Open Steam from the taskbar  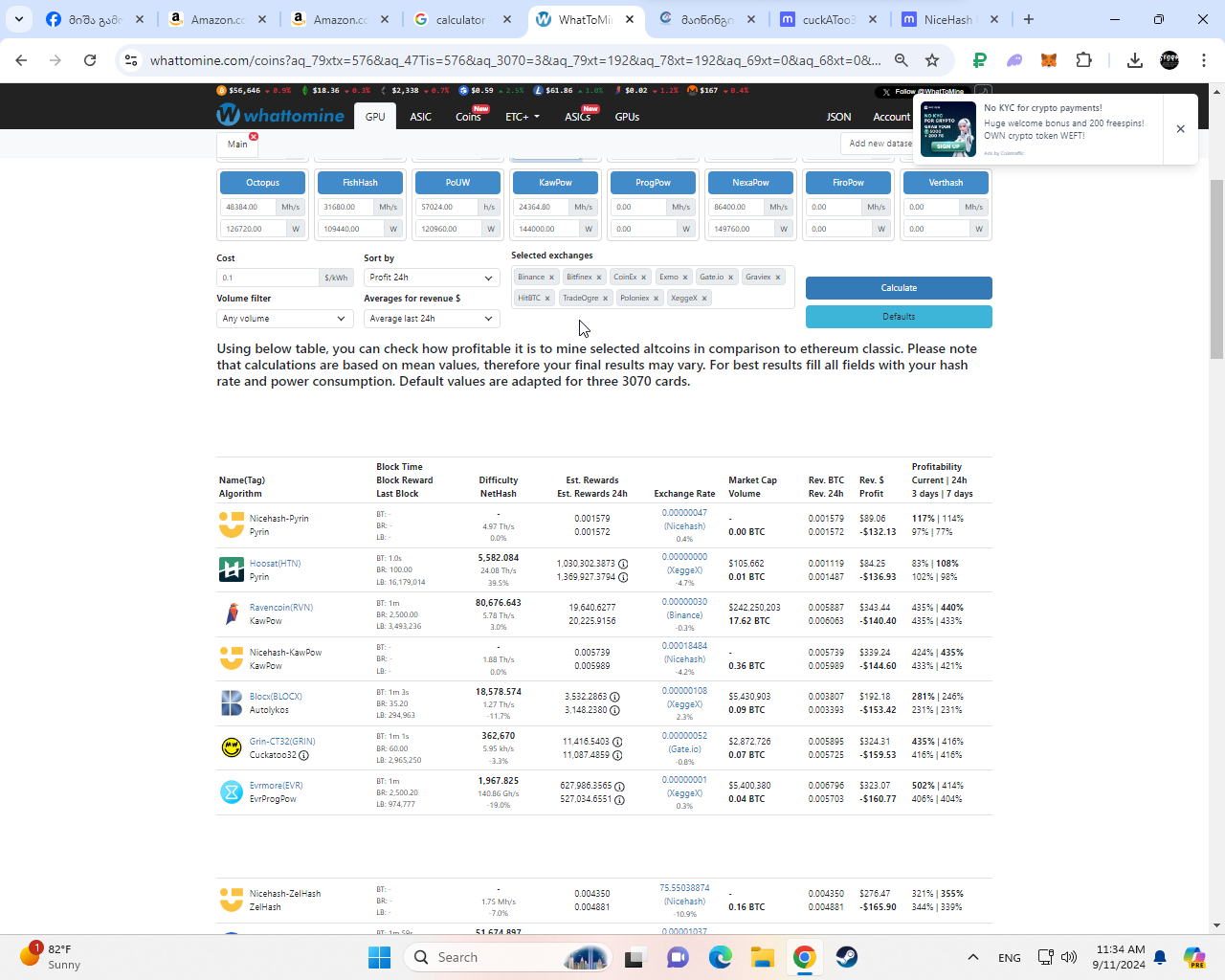click(x=847, y=957)
